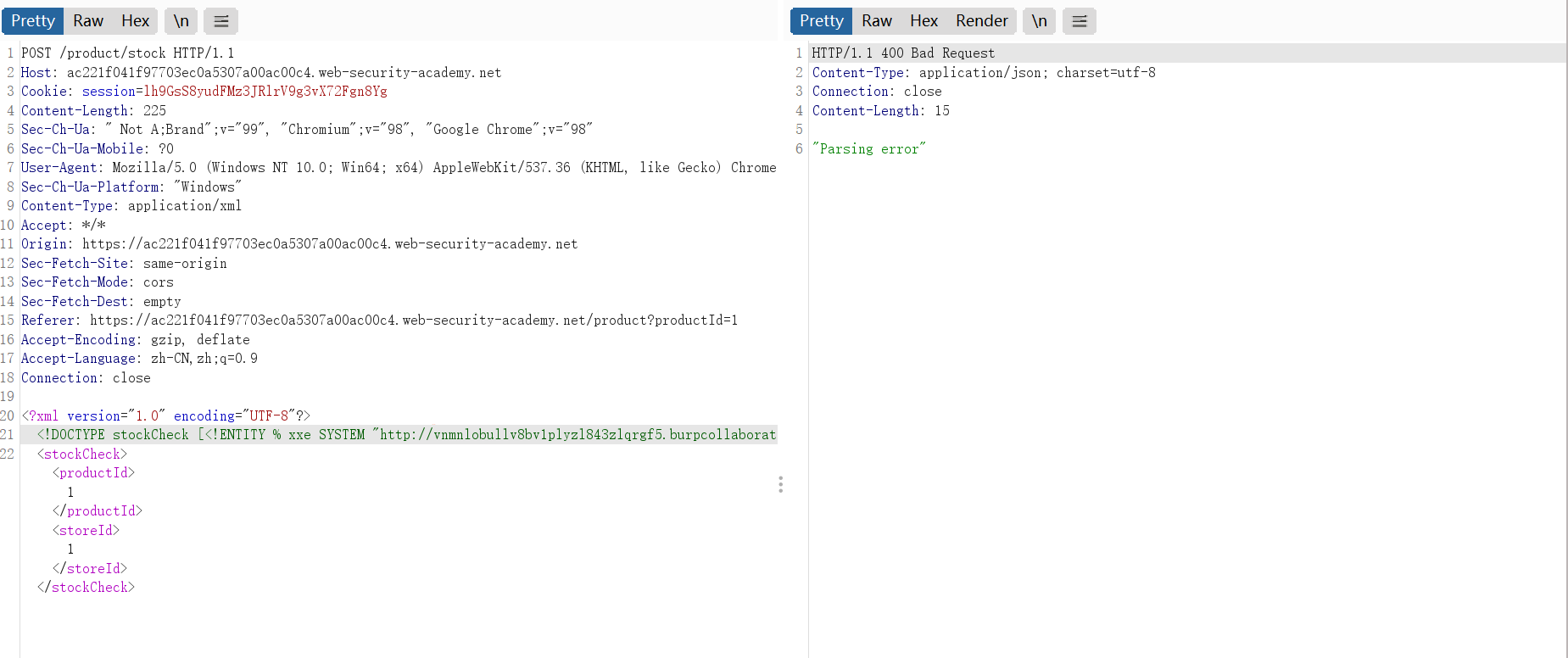Click the closing productId tag
The height and width of the screenshot is (658, 1568).
[x=98, y=510]
